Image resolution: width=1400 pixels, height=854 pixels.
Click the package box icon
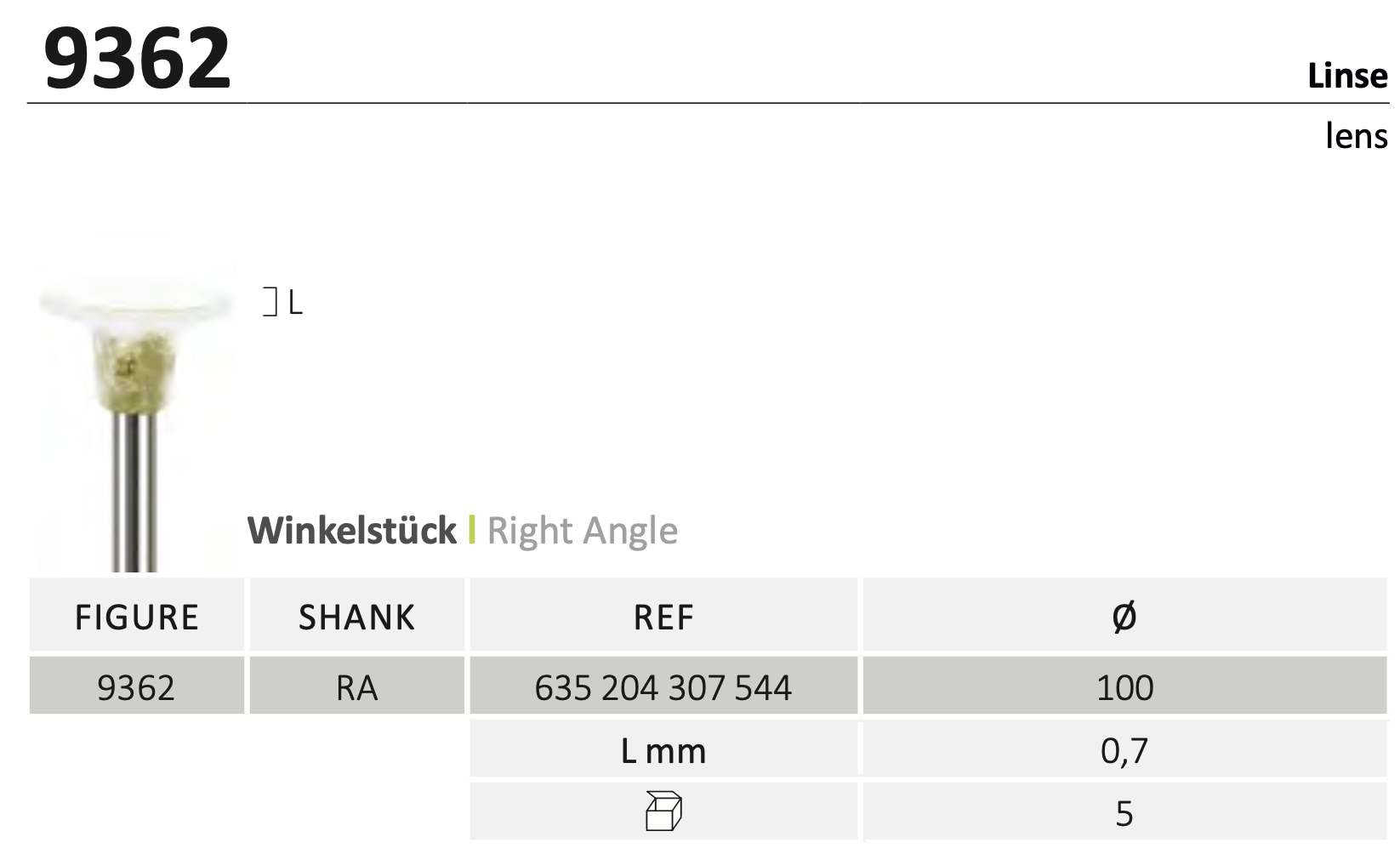[x=663, y=811]
